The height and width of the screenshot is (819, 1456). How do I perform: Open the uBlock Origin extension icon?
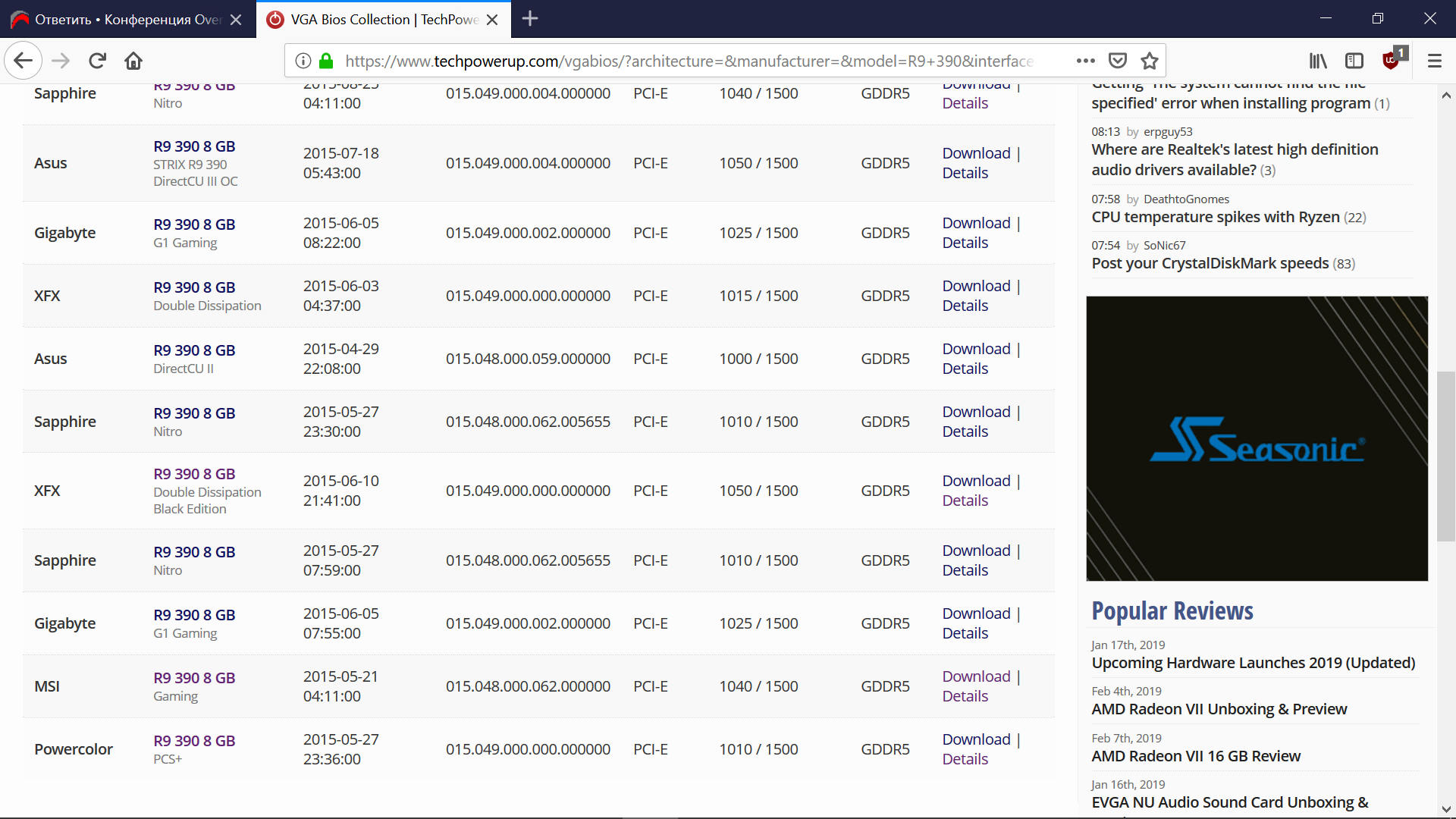(x=1392, y=61)
